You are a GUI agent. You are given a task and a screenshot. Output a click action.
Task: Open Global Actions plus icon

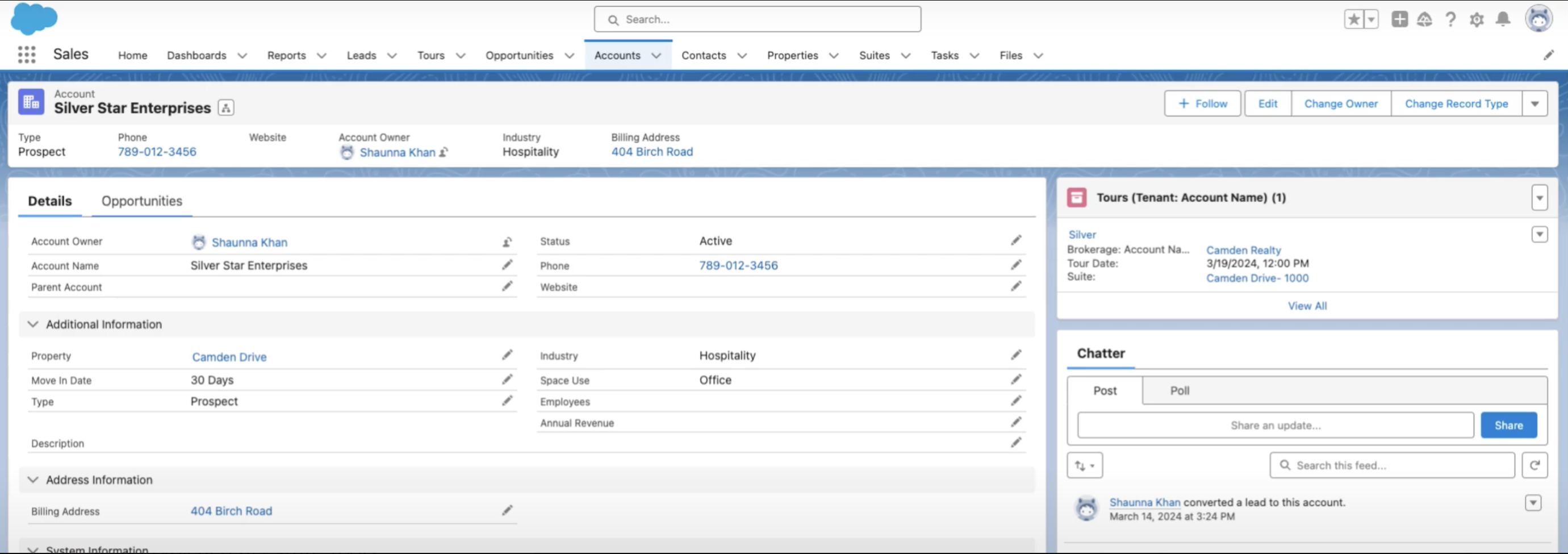tap(1399, 19)
